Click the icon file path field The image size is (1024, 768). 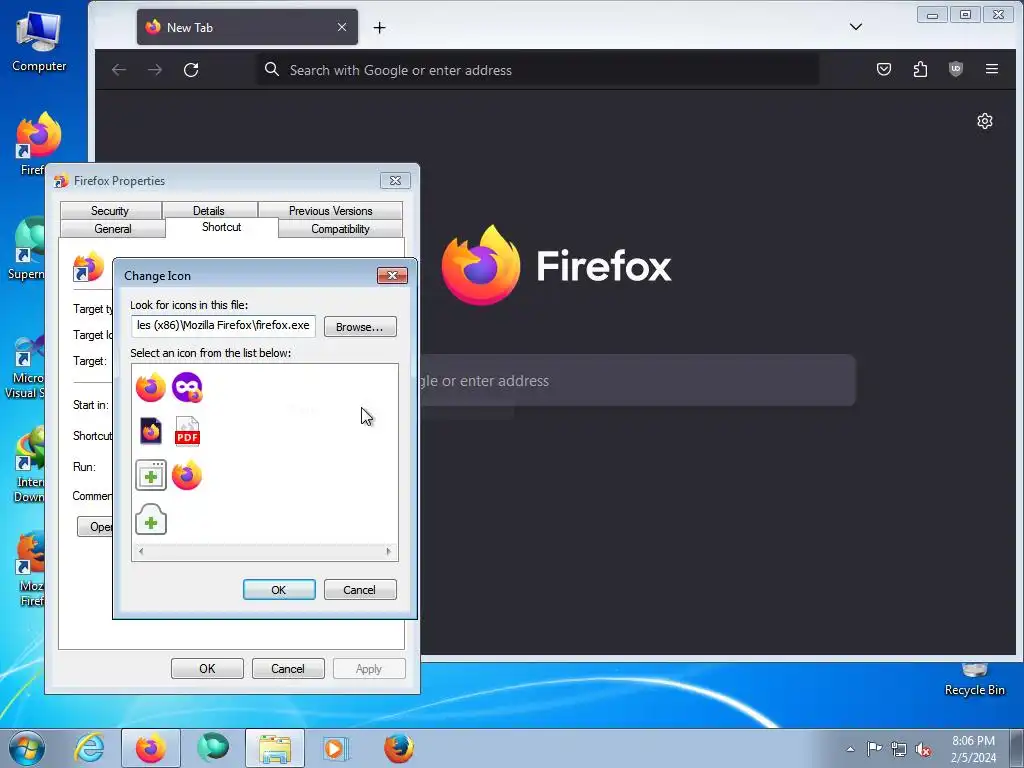[223, 325]
